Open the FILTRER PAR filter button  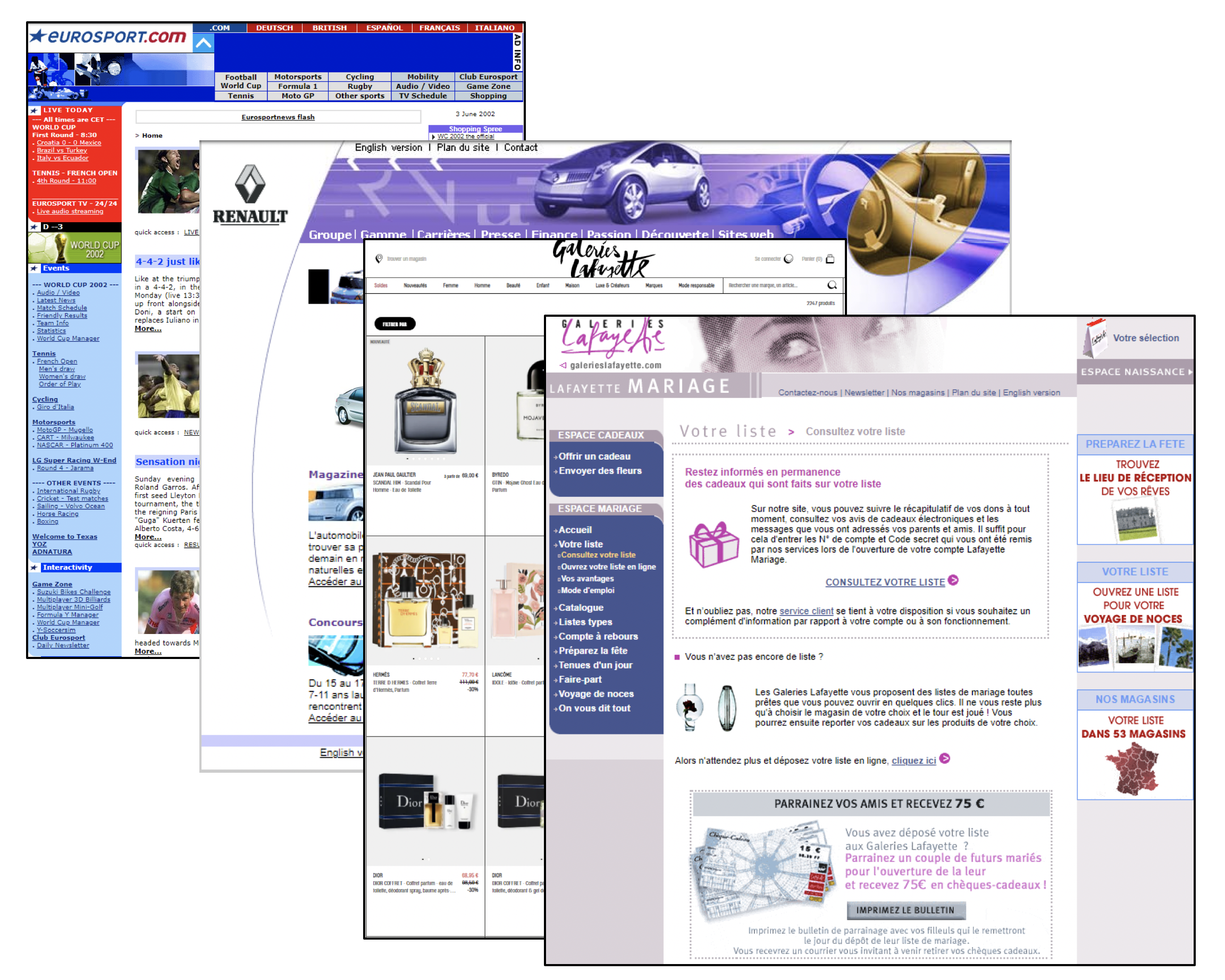pos(395,324)
